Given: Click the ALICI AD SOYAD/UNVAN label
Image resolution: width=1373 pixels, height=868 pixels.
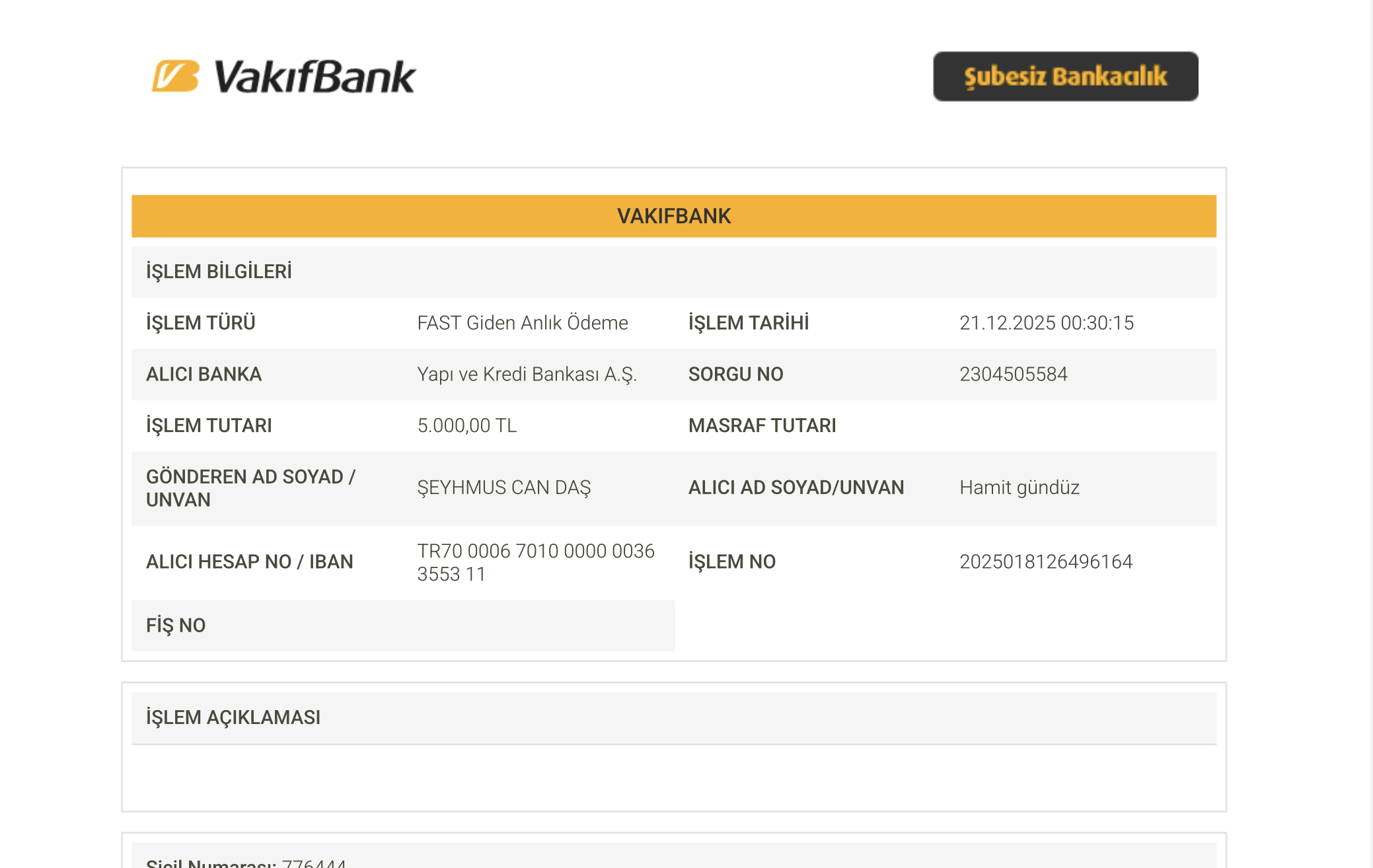Looking at the screenshot, I should click(x=796, y=488).
